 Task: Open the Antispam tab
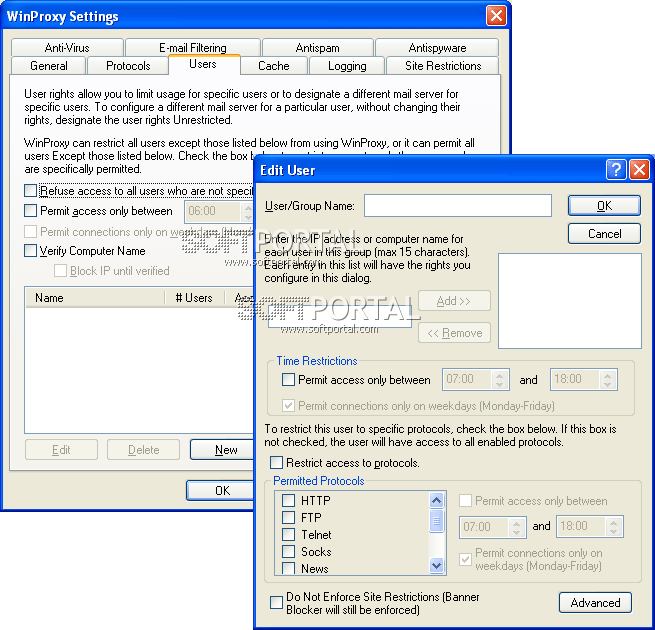pos(317,48)
